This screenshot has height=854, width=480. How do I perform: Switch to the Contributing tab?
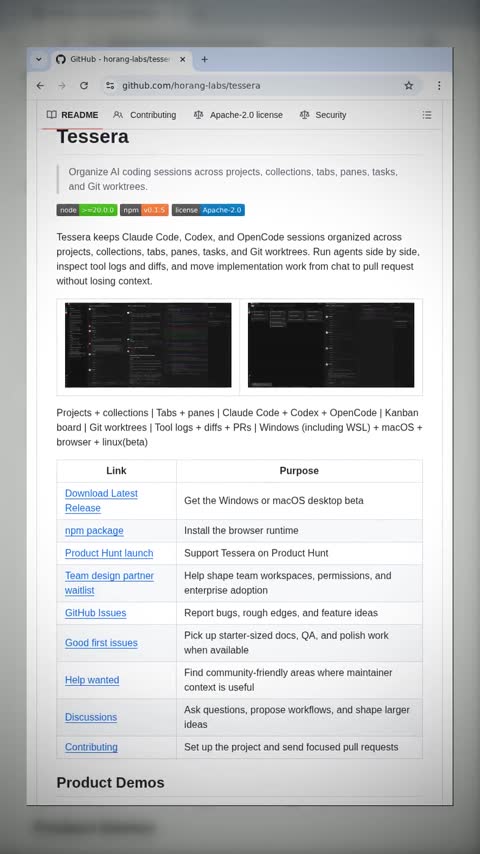(x=145, y=115)
